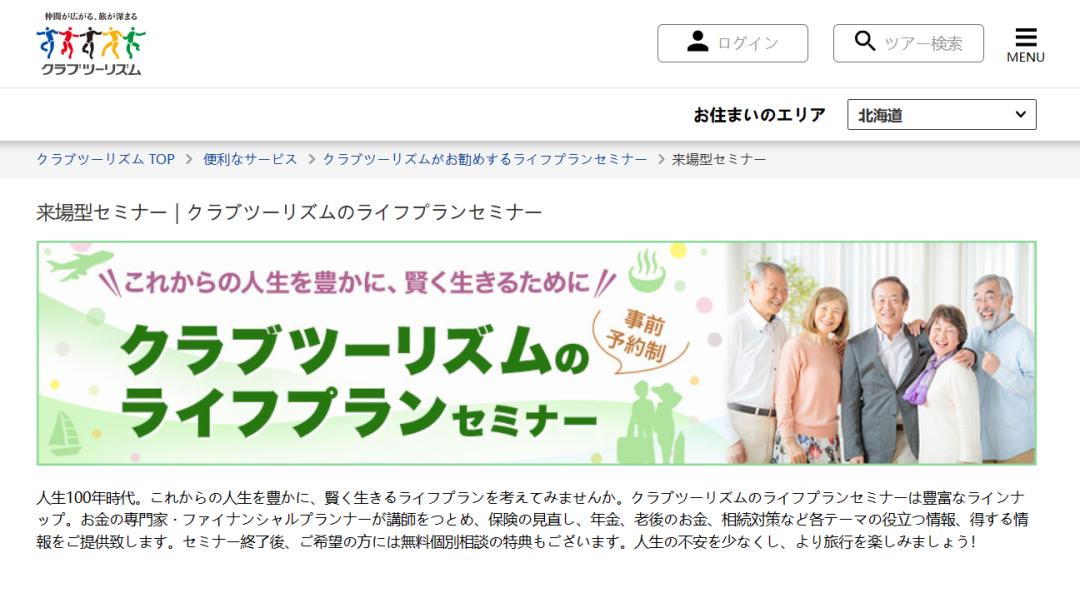Image resolution: width=1080 pixels, height=593 pixels.
Task: Open クラブツーリズムがお勧めするライフプランセミナー breadcrumb link
Action: pos(485,159)
